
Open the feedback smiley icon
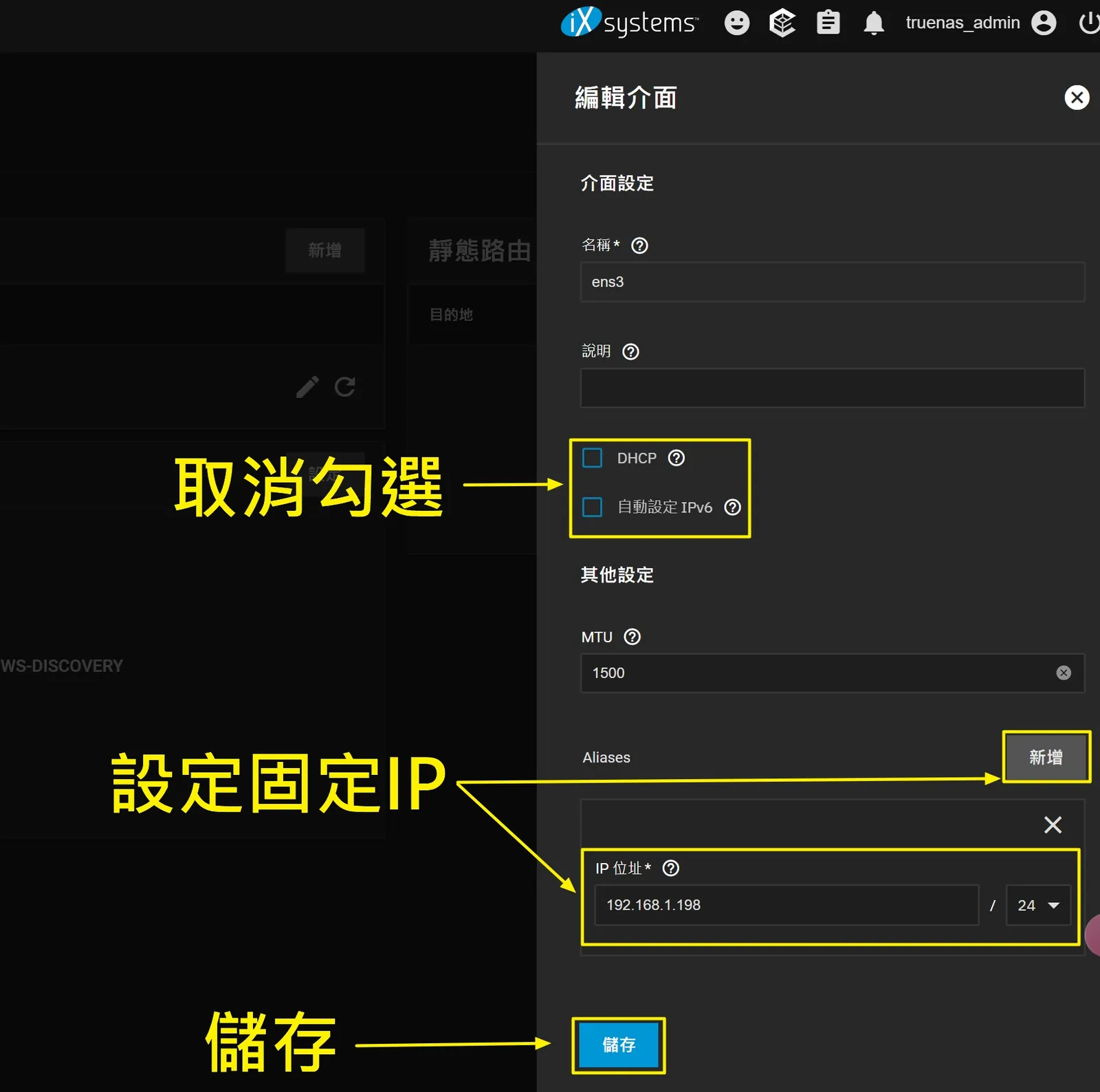click(x=736, y=23)
